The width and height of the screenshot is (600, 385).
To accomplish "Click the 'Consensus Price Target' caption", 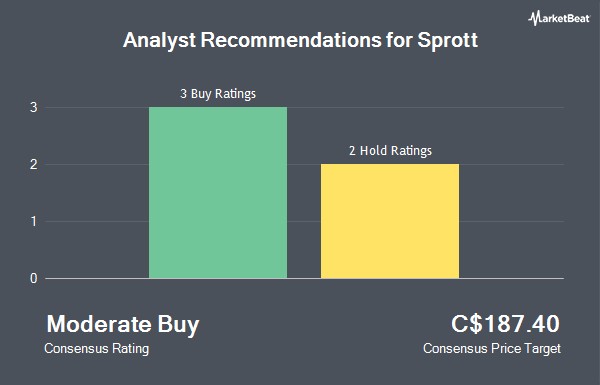I will [492, 349].
